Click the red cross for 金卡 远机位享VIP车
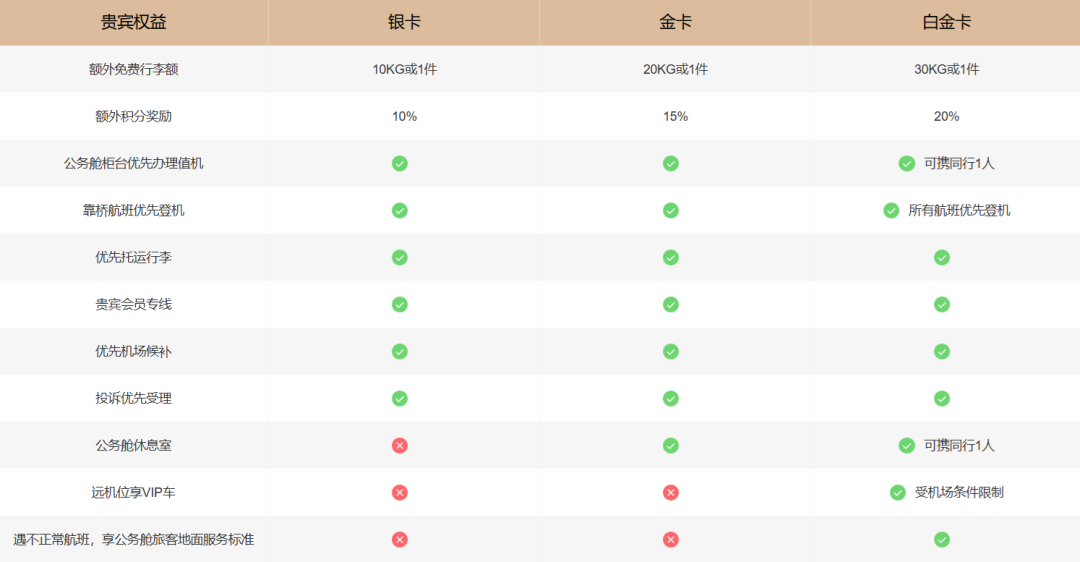Image resolution: width=1080 pixels, height=562 pixels. pos(671,492)
